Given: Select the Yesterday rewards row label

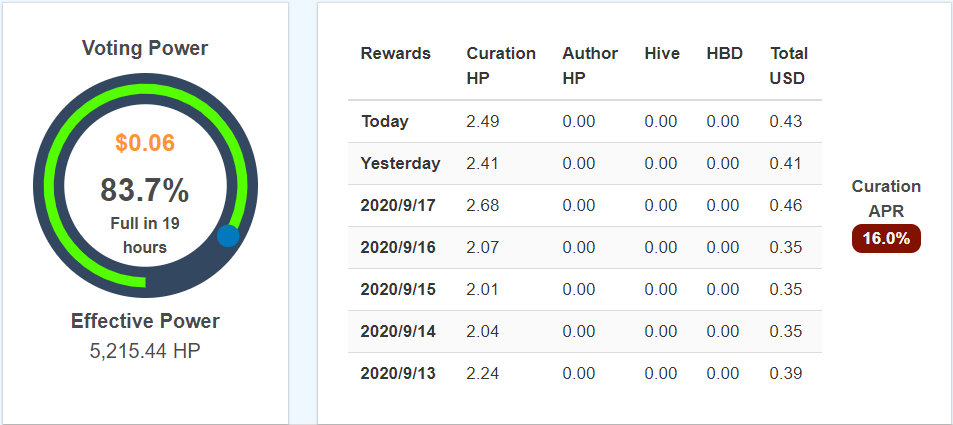Looking at the screenshot, I should (400, 163).
